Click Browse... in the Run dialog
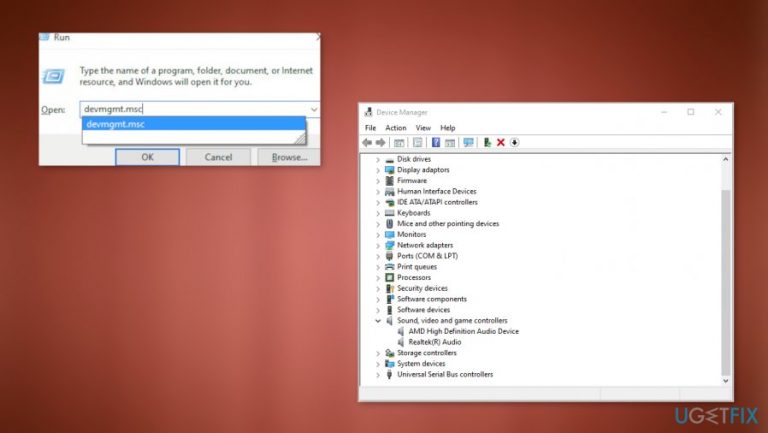This screenshot has height=433, width=768. [x=289, y=157]
